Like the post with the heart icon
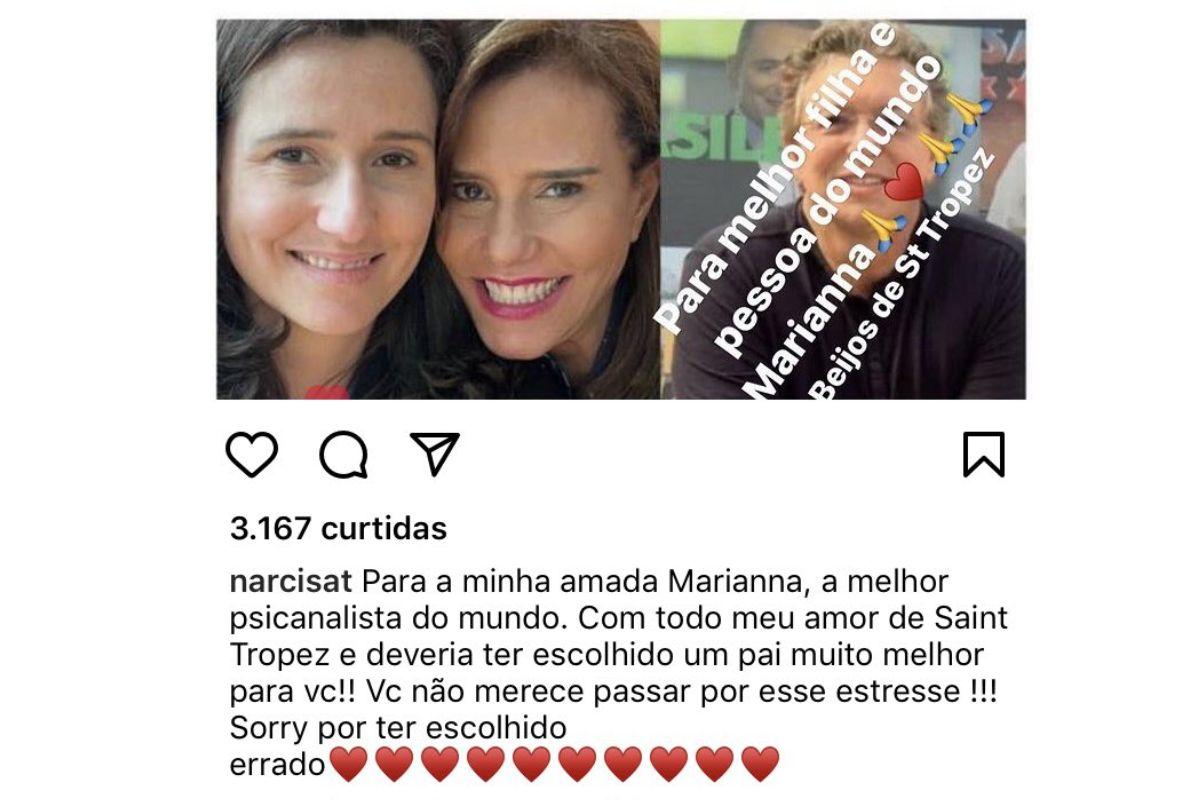Screen dimensions: 1200x800 [251, 455]
